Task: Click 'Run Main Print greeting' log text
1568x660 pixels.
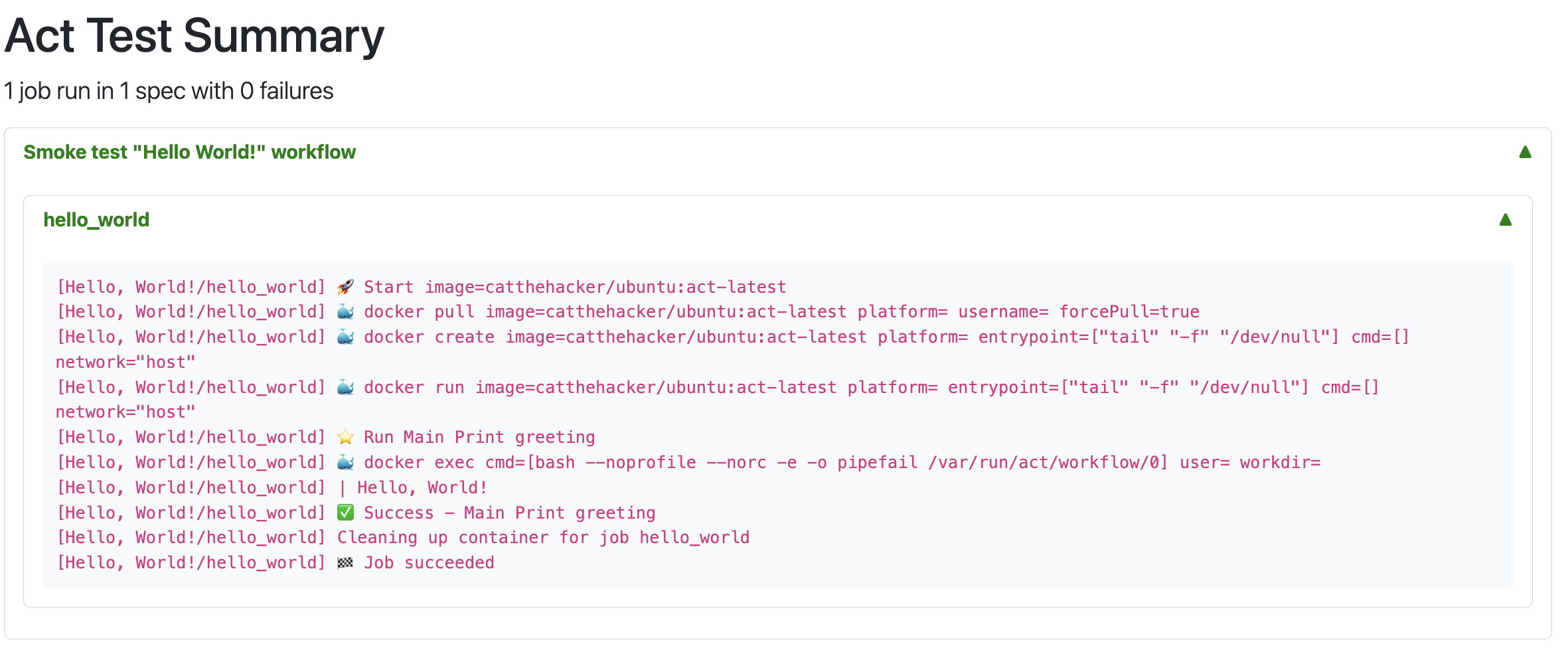Action: [x=479, y=438]
